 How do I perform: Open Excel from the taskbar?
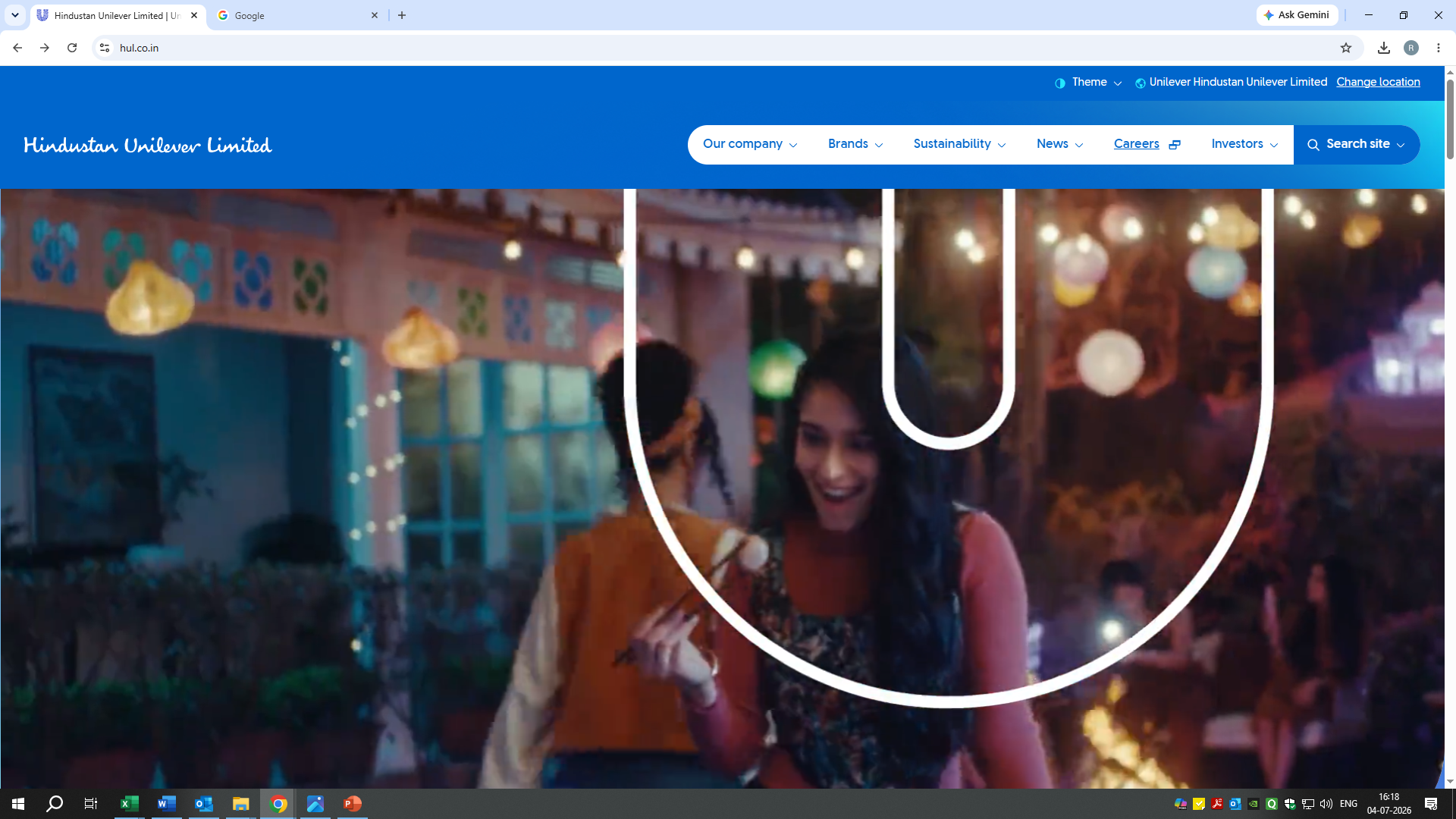[x=130, y=804]
